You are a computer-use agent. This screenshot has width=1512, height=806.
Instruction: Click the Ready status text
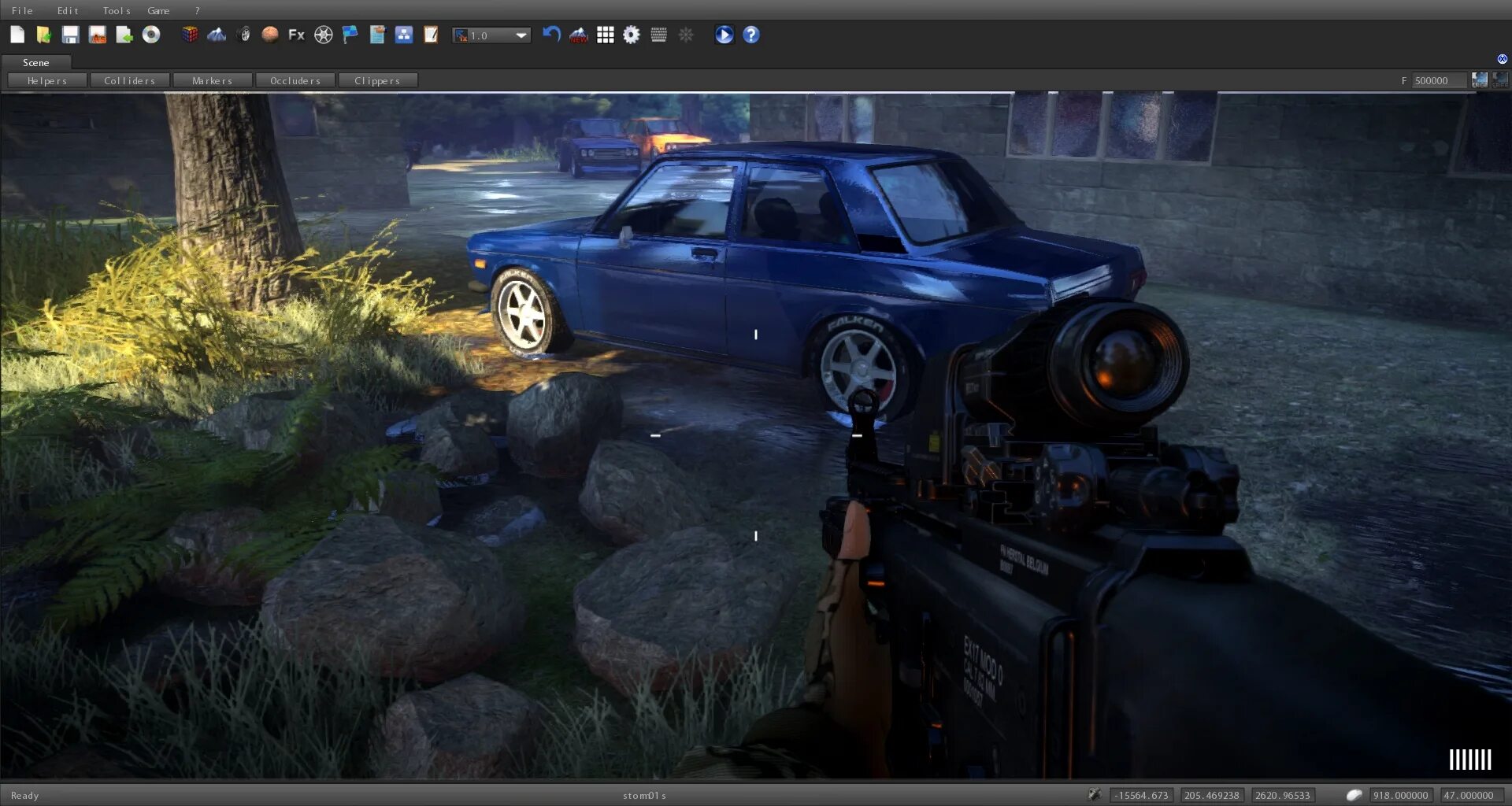[25, 796]
